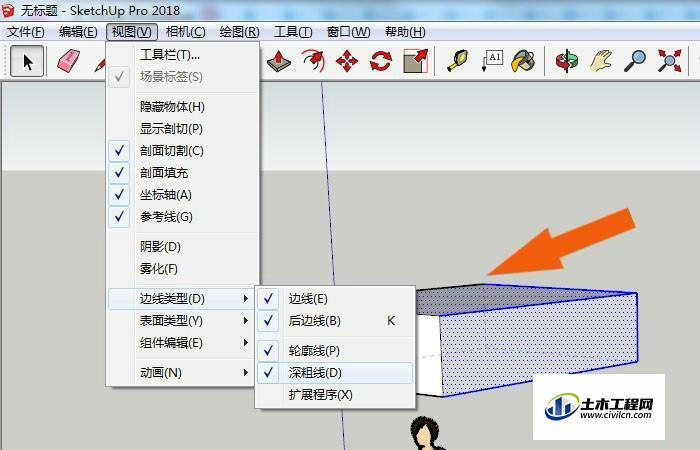Enable 雾化(F) fog
Screen dimensions: 700x450
click(183, 269)
